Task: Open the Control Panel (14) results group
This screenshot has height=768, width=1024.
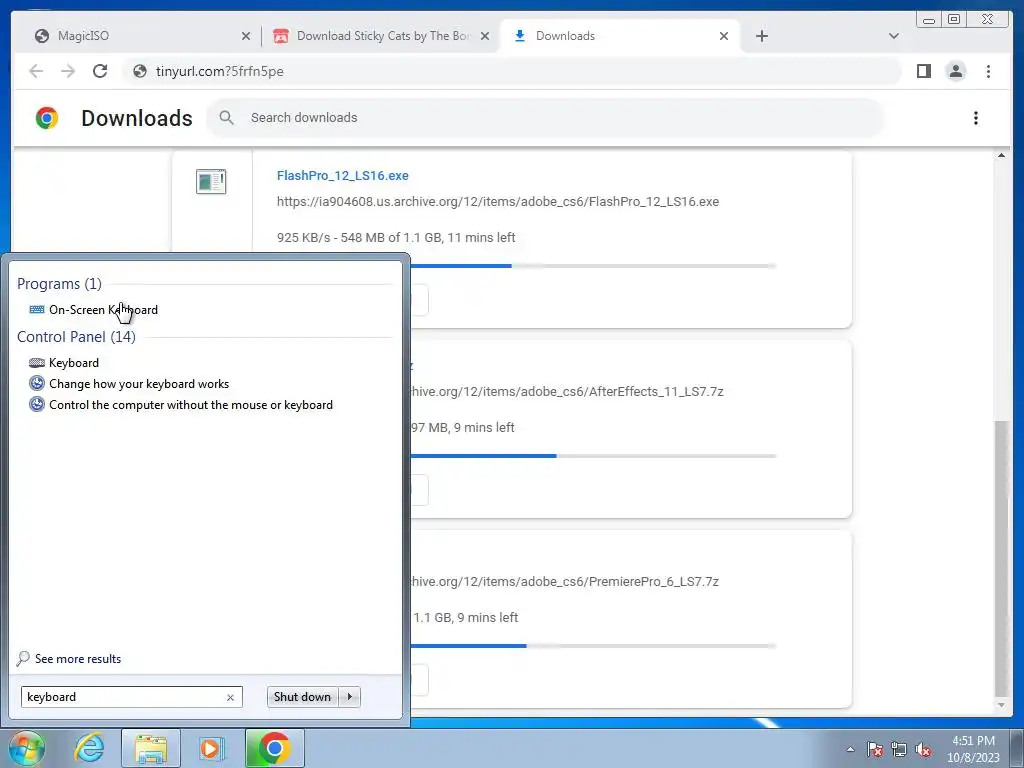Action: click(76, 336)
